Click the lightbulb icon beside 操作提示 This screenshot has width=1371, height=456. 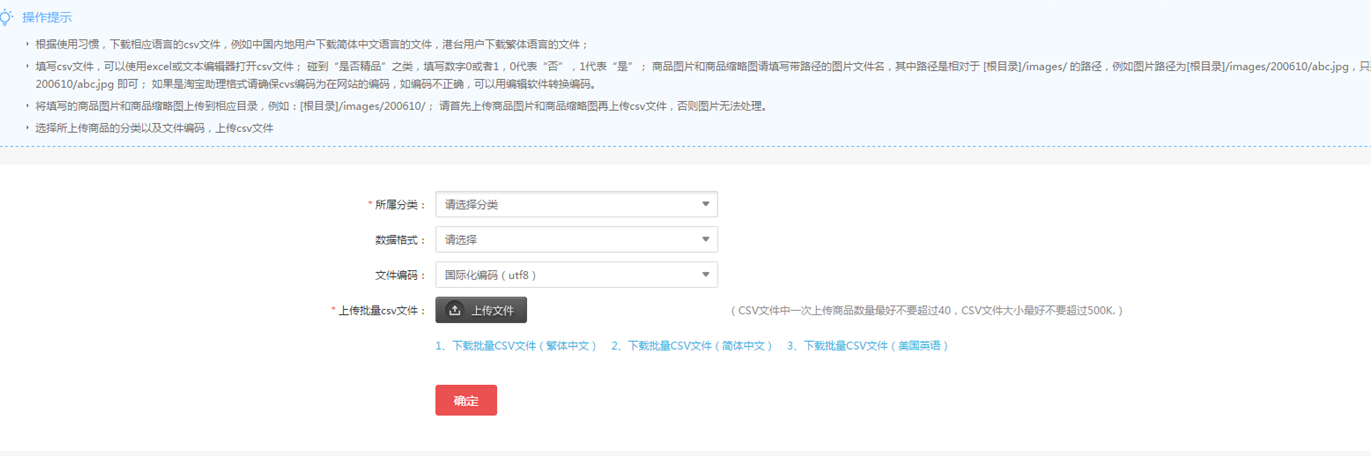(8, 18)
